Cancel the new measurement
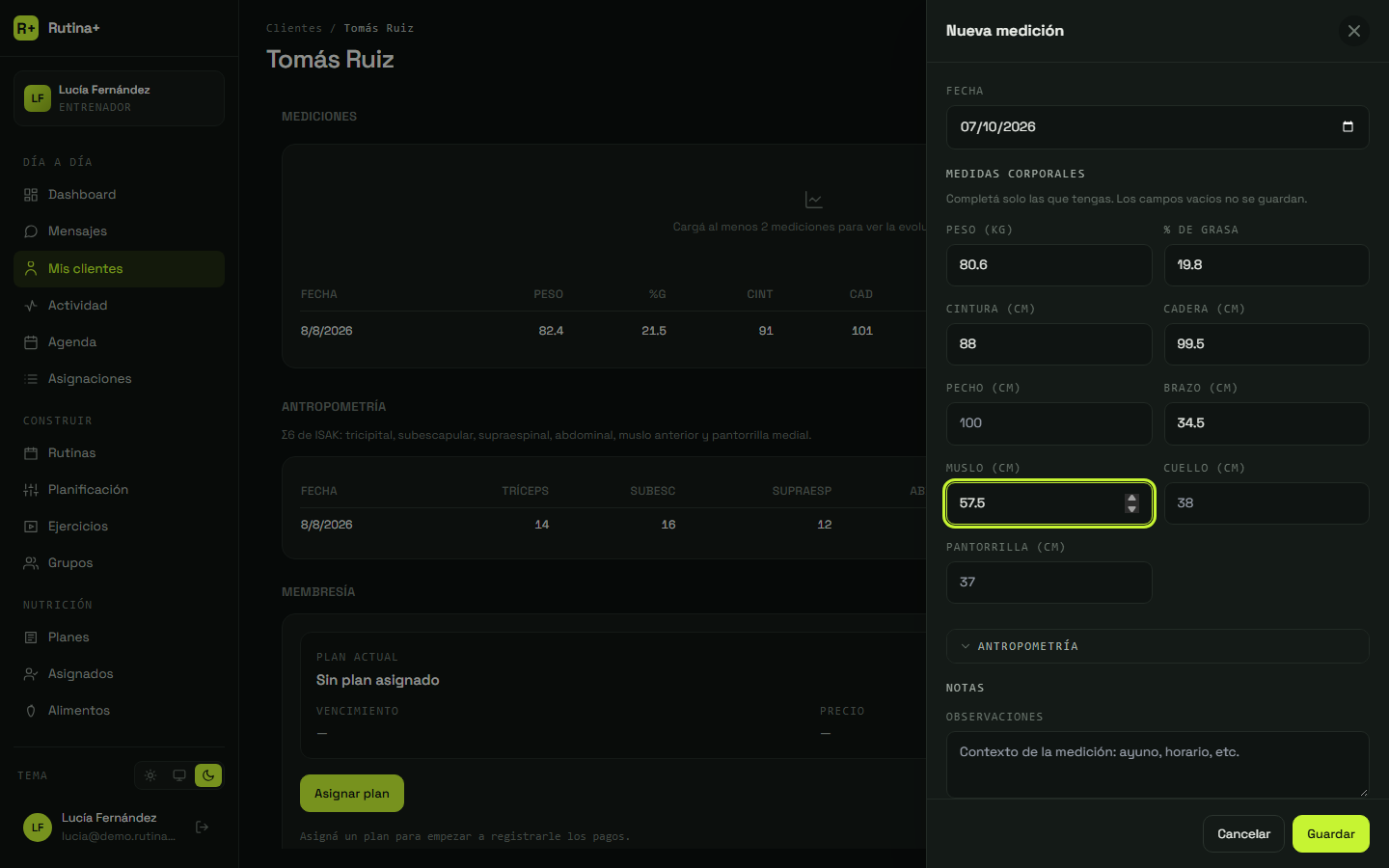This screenshot has width=1389, height=868. [x=1243, y=834]
